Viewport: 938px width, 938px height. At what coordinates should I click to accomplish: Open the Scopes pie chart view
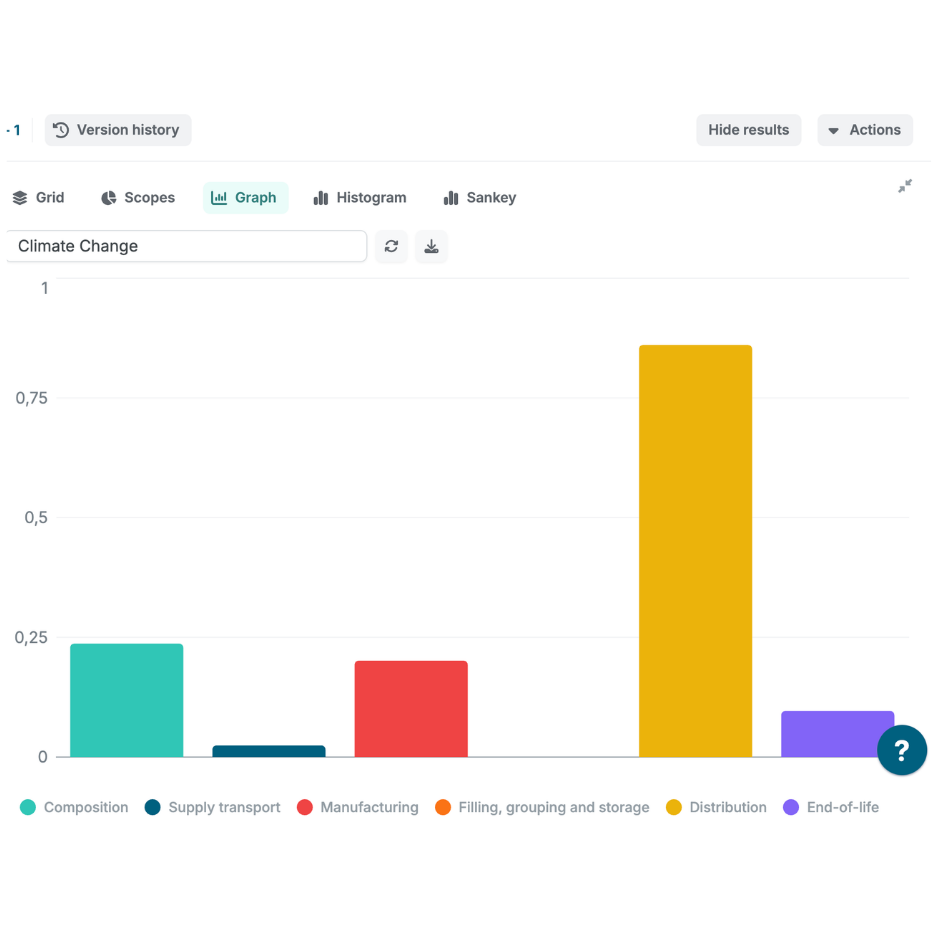click(x=107, y=197)
